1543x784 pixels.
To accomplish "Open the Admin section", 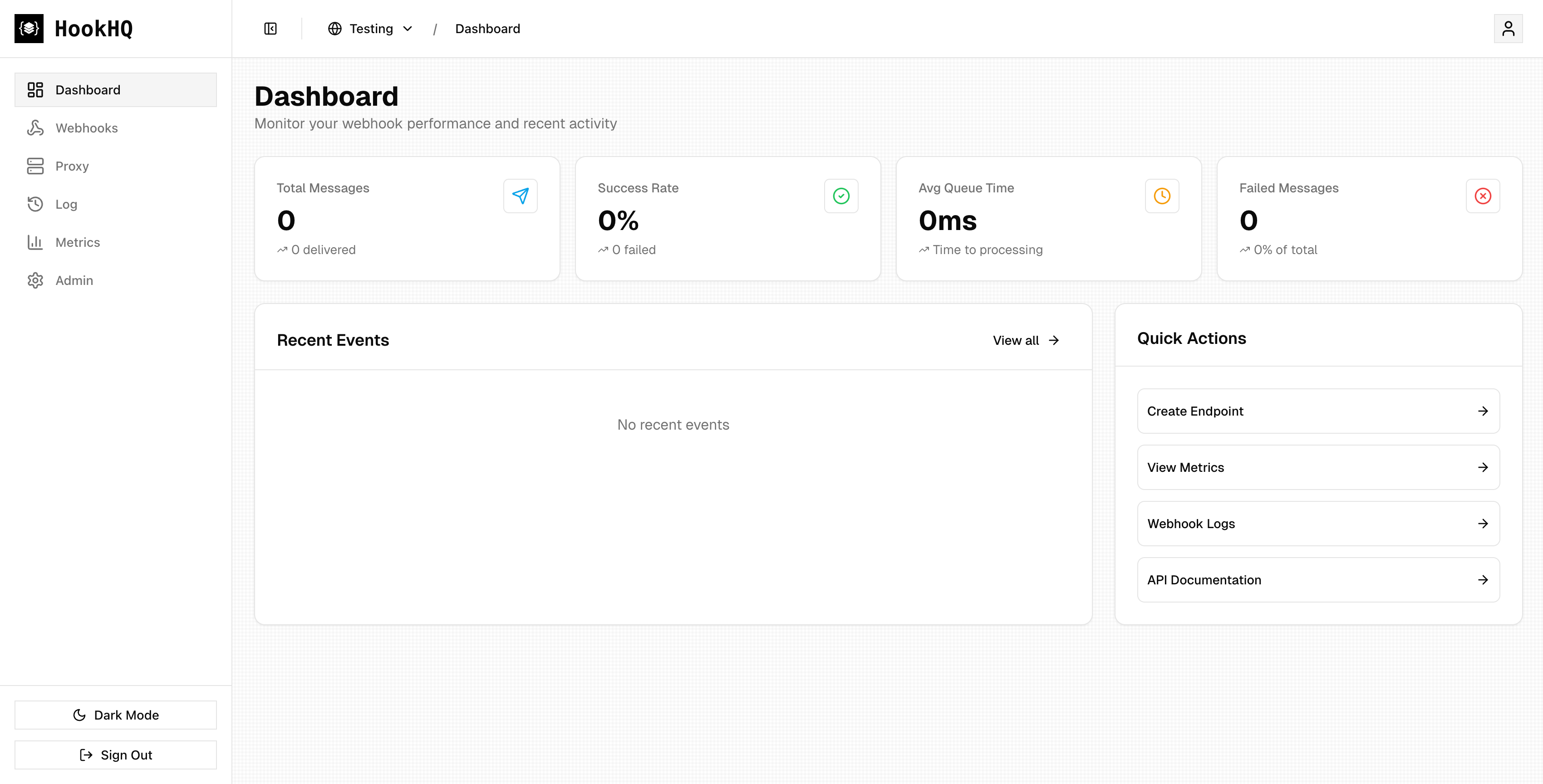I will coord(116,280).
